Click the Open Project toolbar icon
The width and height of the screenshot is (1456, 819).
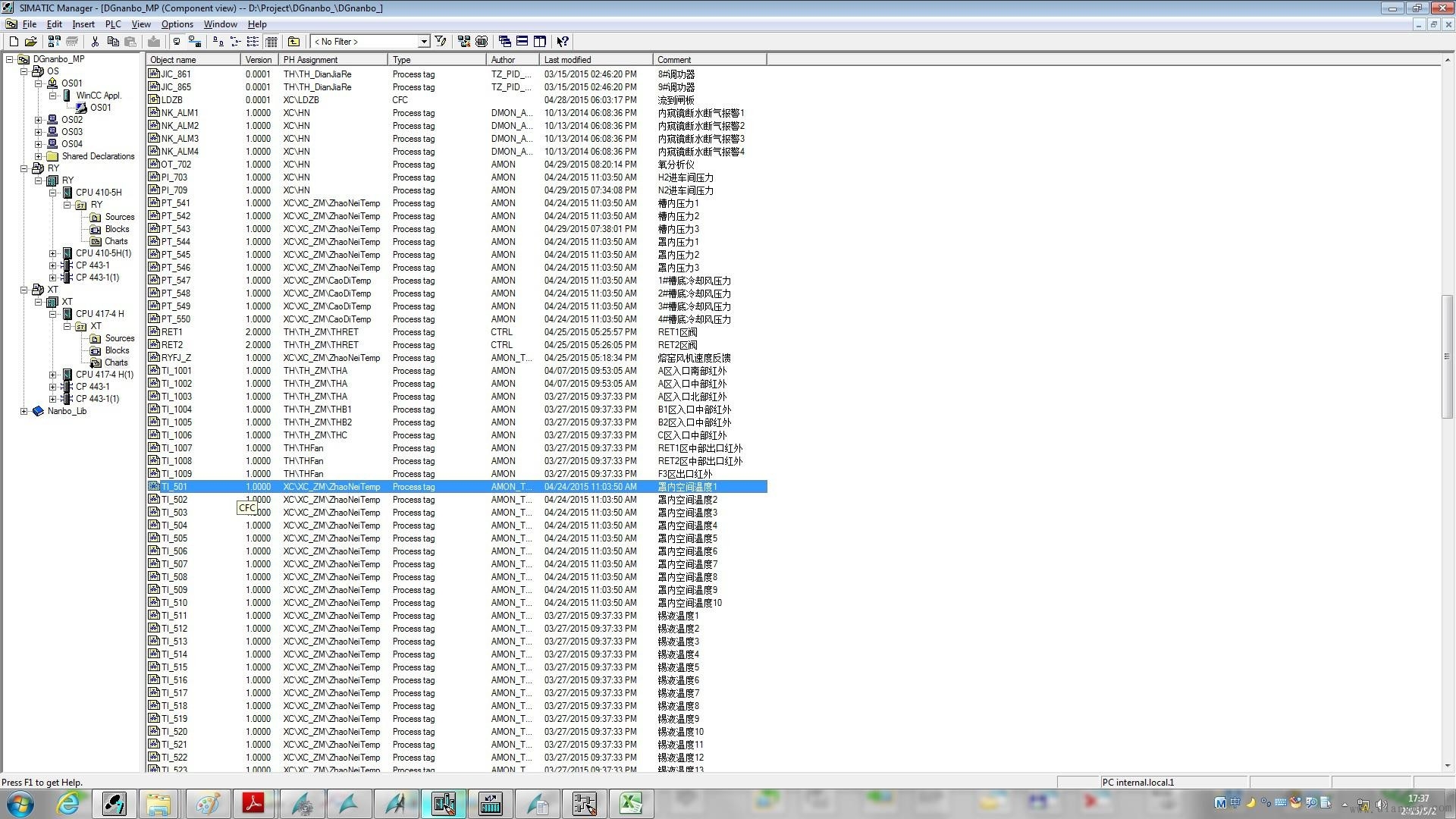pos(31,42)
